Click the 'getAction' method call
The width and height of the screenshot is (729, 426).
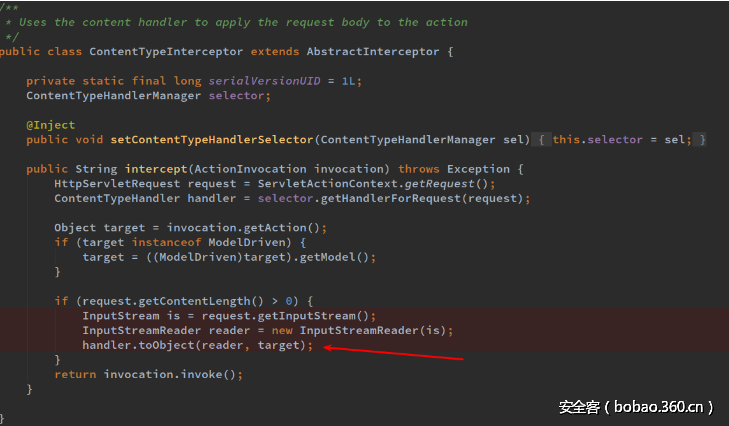(275, 228)
